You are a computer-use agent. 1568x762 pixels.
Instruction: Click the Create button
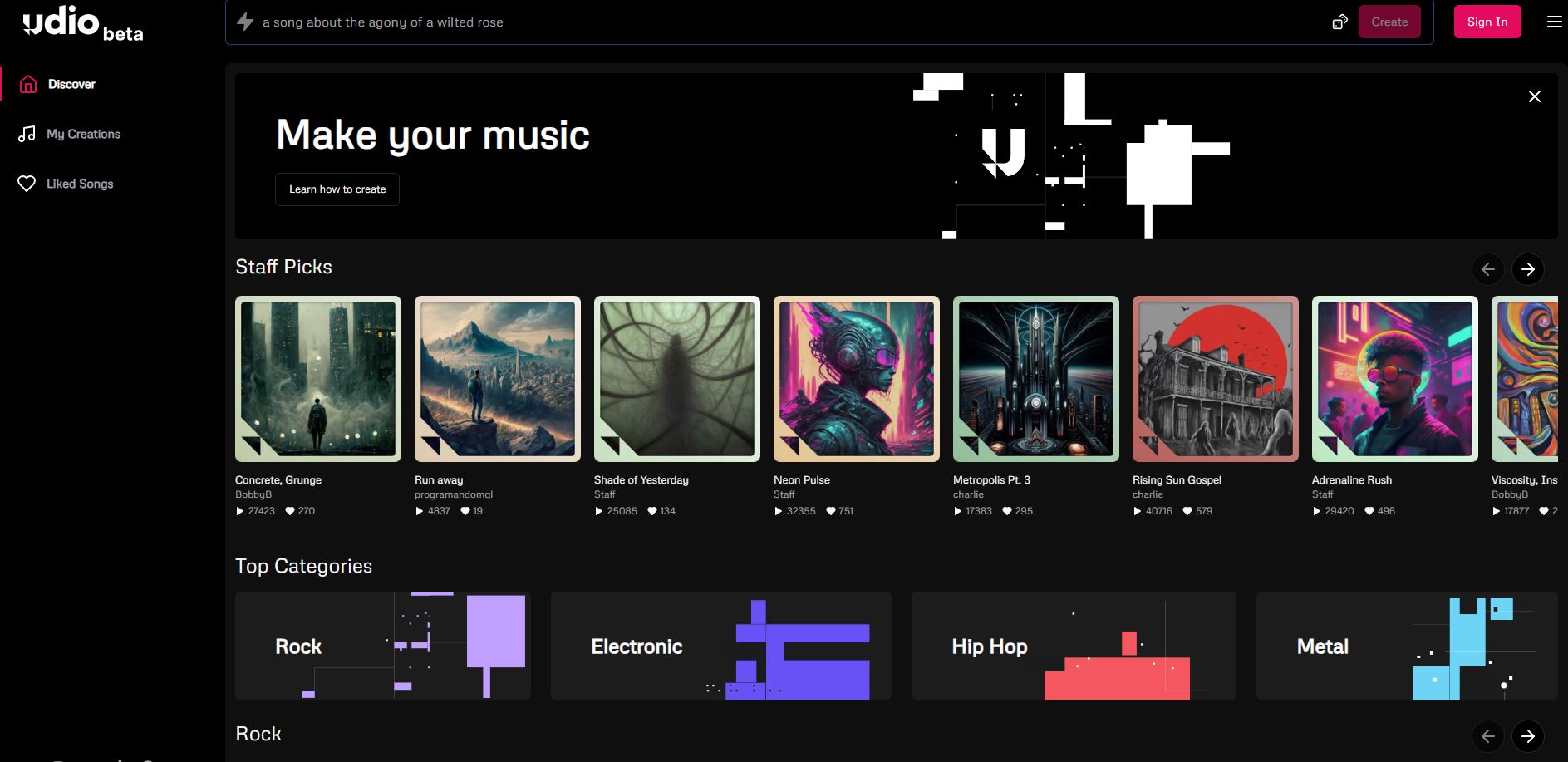click(x=1389, y=22)
